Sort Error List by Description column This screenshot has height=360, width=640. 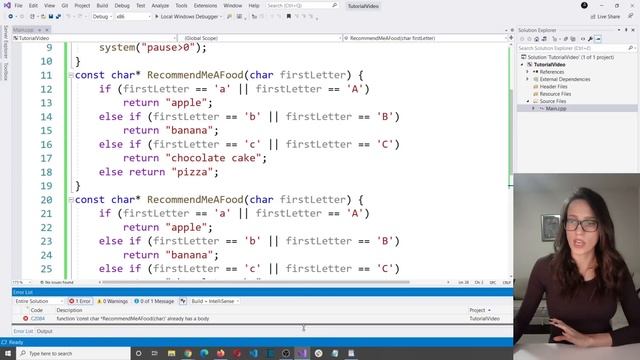coord(69,310)
